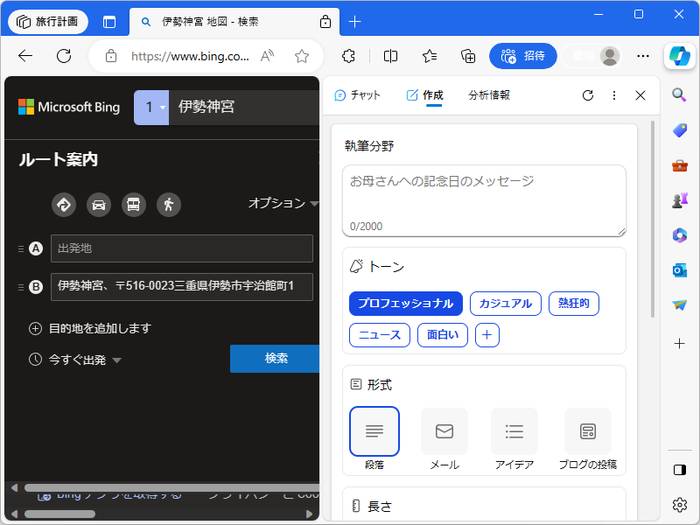
Task: Open sidebar Drop paper plane icon
Action: tap(679, 305)
